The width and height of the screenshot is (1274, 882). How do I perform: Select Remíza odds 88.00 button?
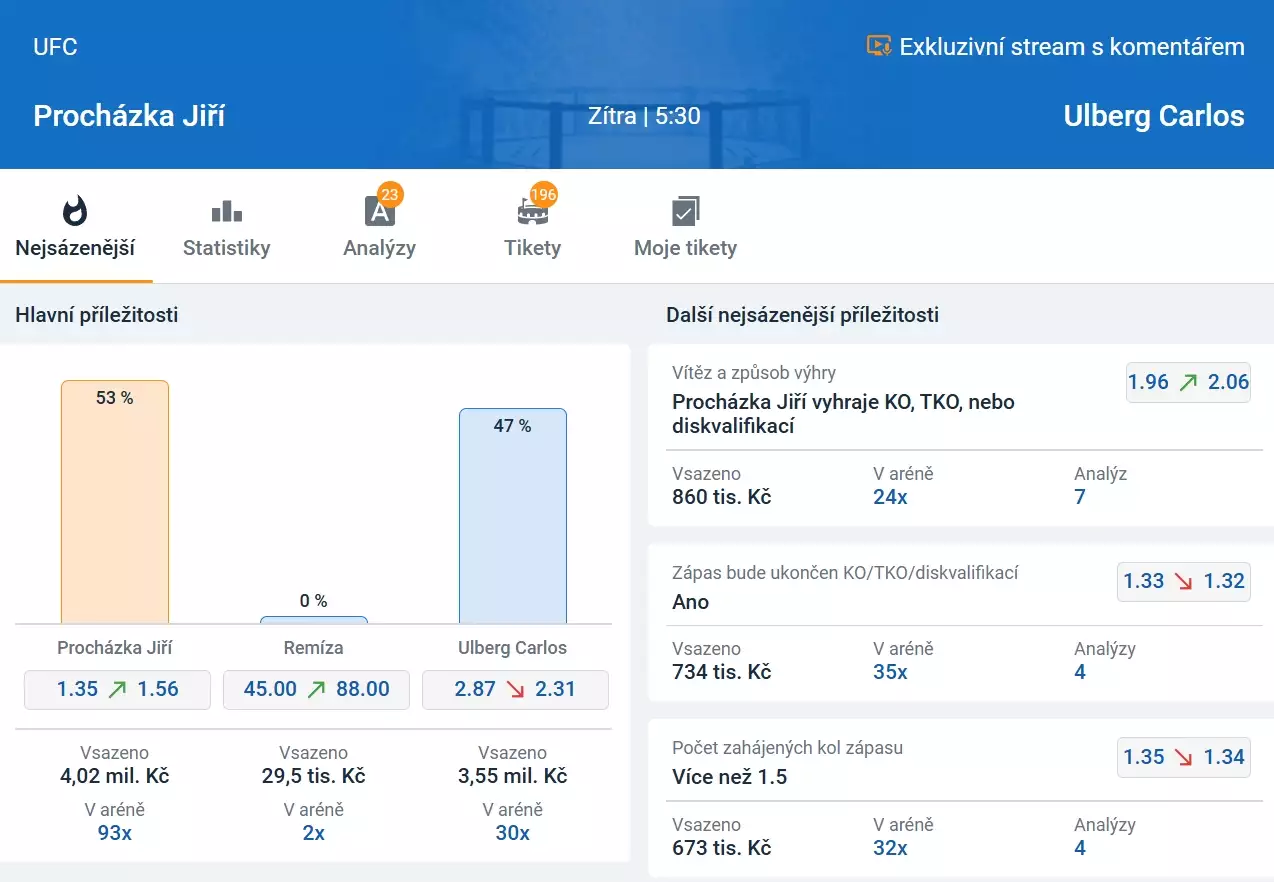(316, 689)
